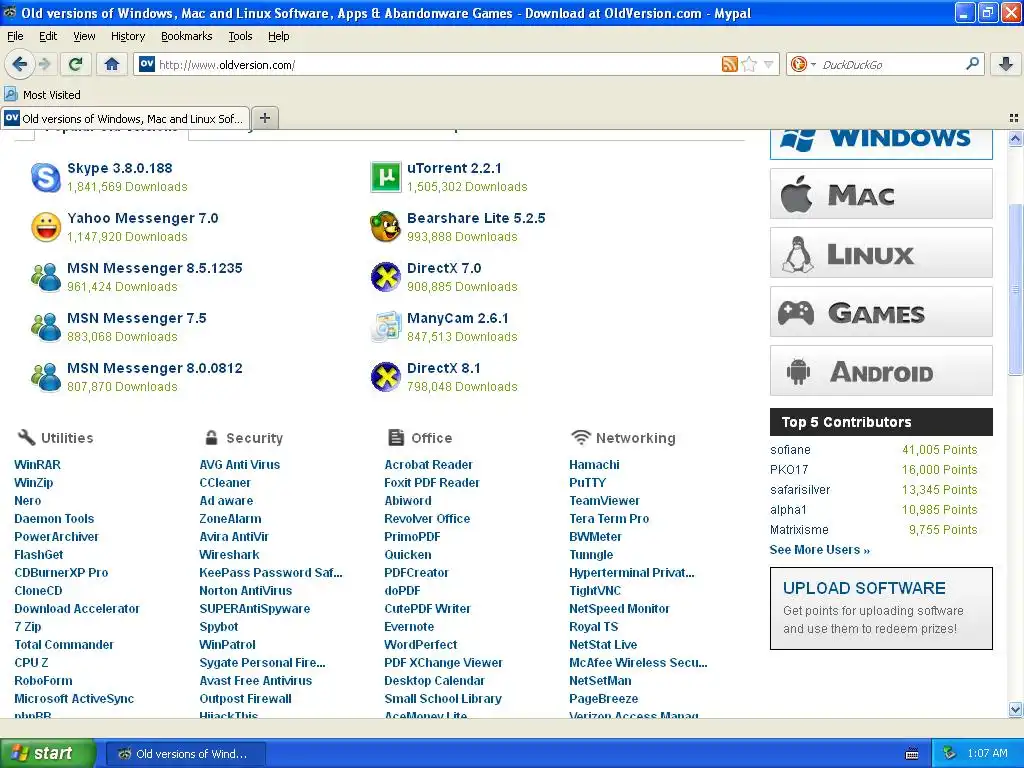Open the View menu
Screen dimensions: 1024x768
pos(84,36)
